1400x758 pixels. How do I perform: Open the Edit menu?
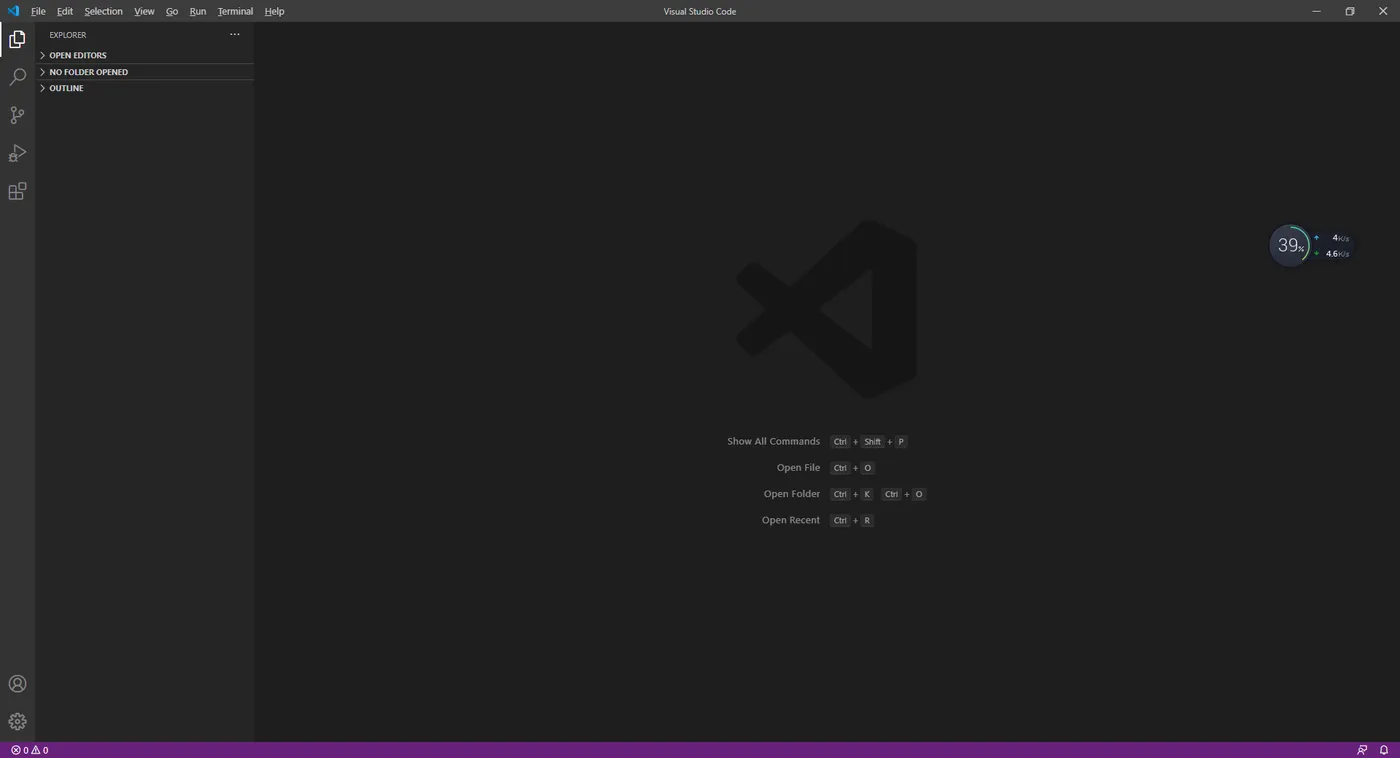pyautogui.click(x=65, y=11)
